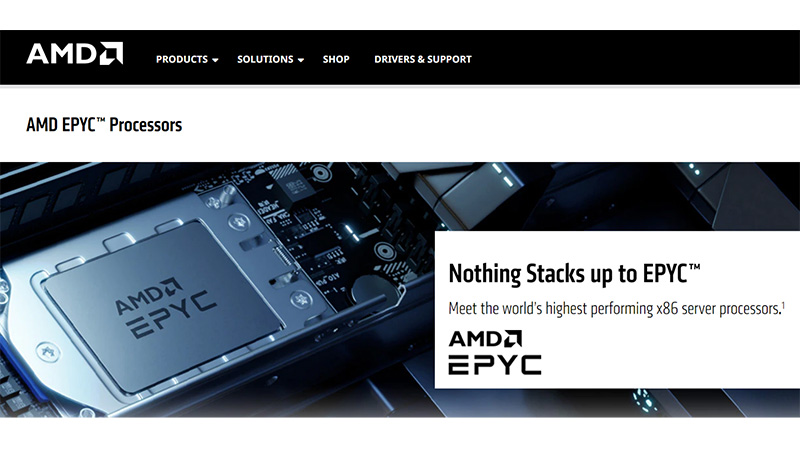Click the EPYC wordmark in the white card
This screenshot has width=800, height=450.
[495, 365]
